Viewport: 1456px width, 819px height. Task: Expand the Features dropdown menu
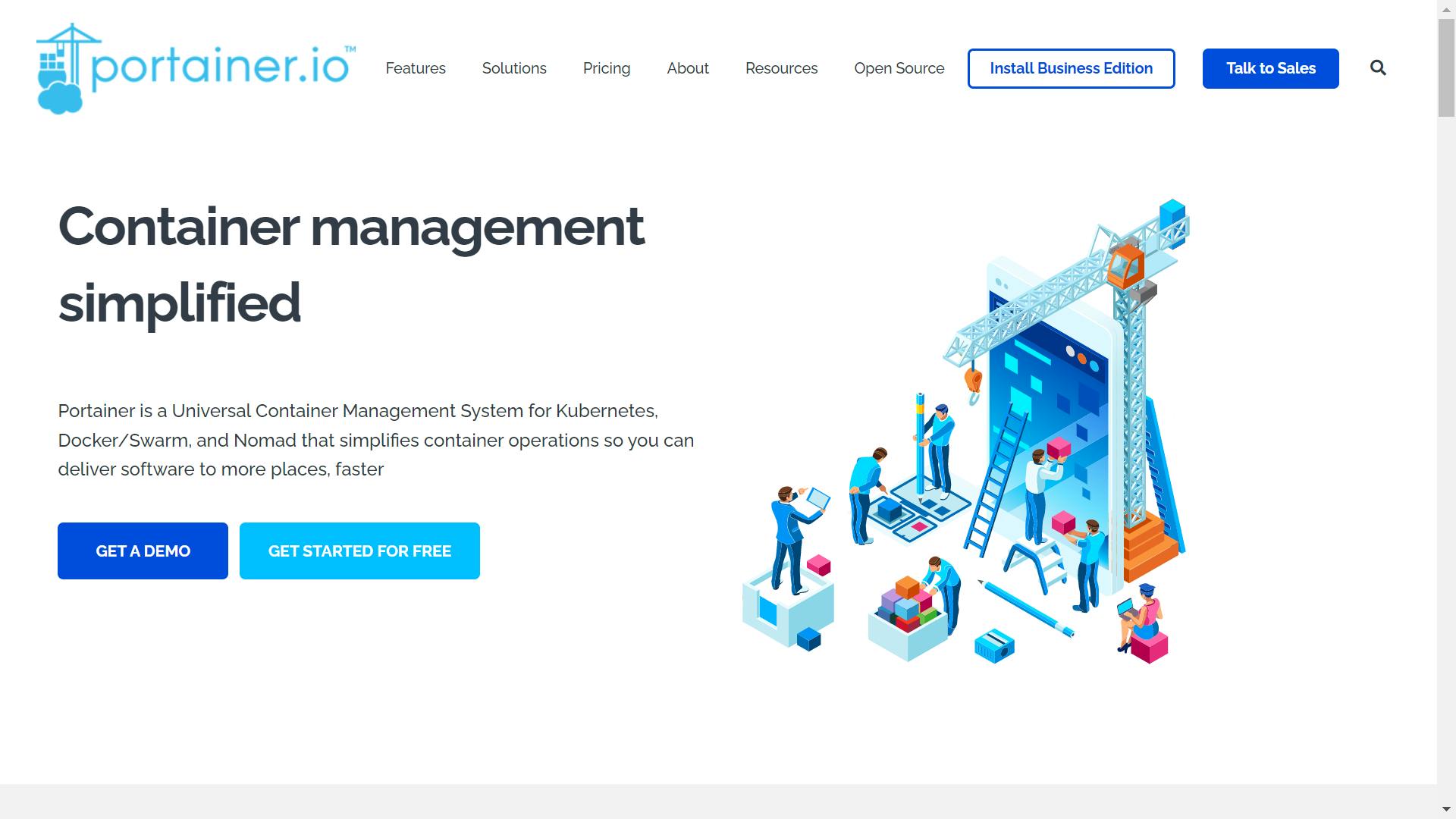pos(416,68)
